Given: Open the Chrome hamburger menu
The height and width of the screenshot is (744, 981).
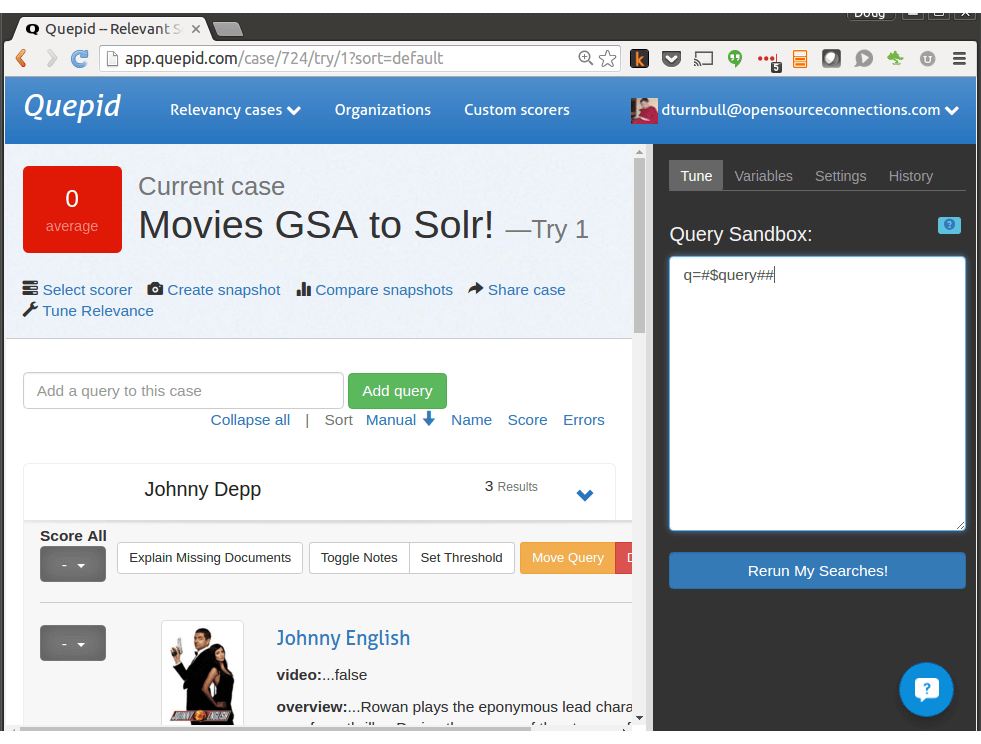Looking at the screenshot, I should [959, 59].
